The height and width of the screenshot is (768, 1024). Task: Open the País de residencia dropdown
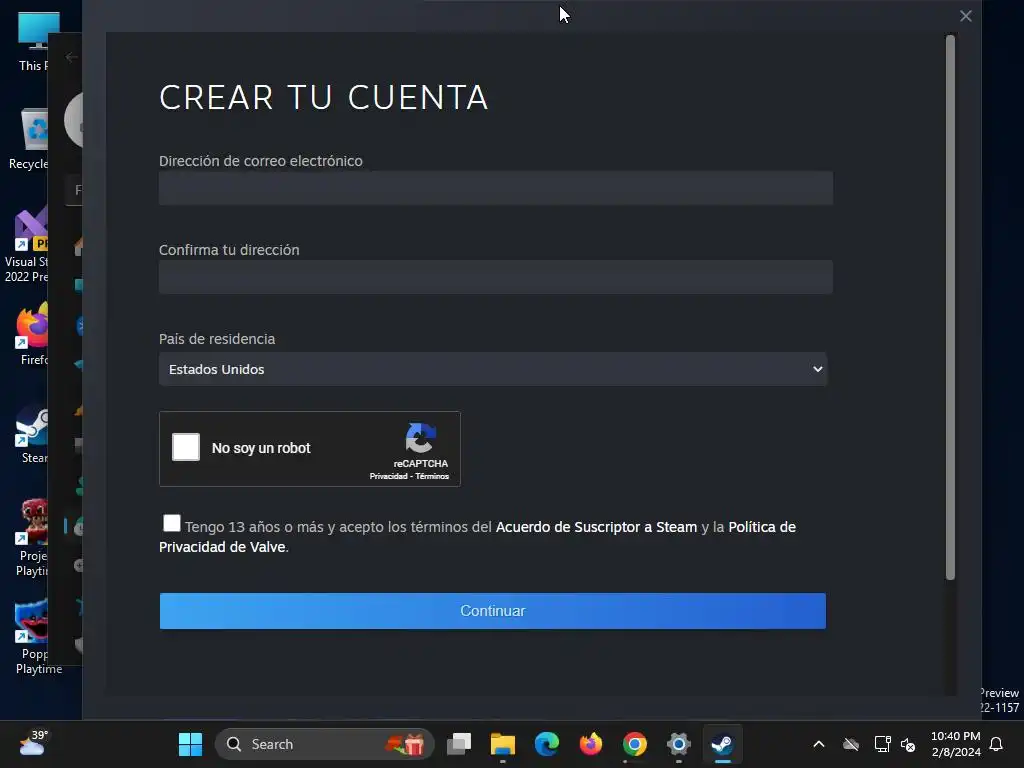493,369
